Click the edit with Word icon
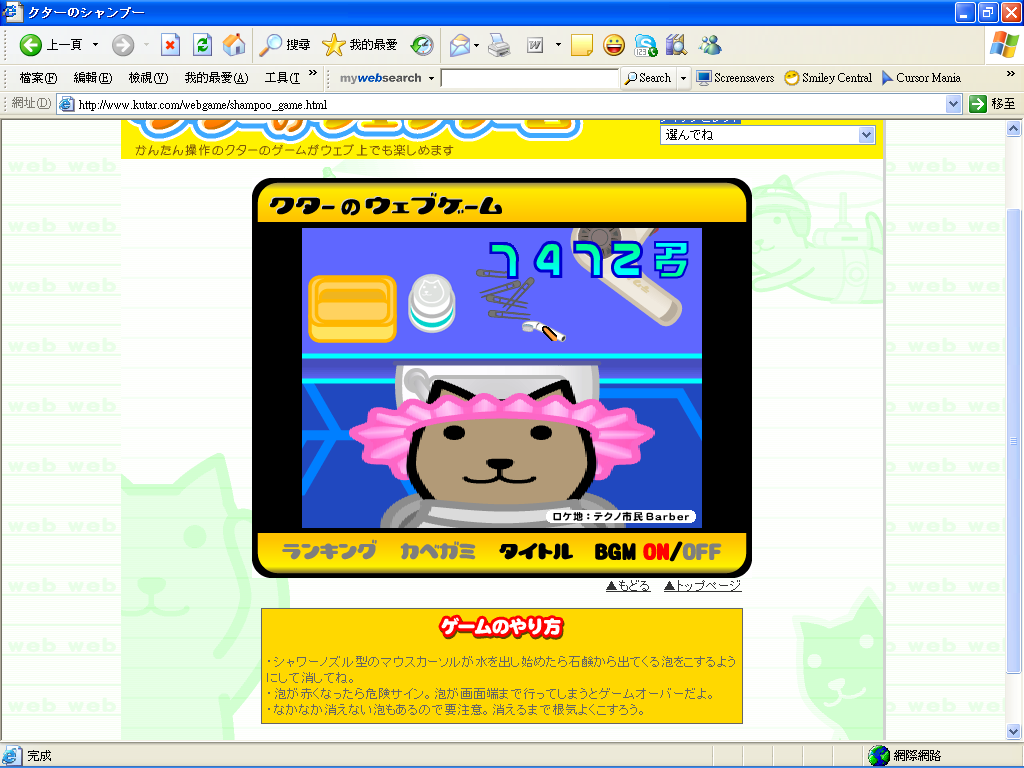Viewport: 1024px width, 768px height. click(x=535, y=44)
